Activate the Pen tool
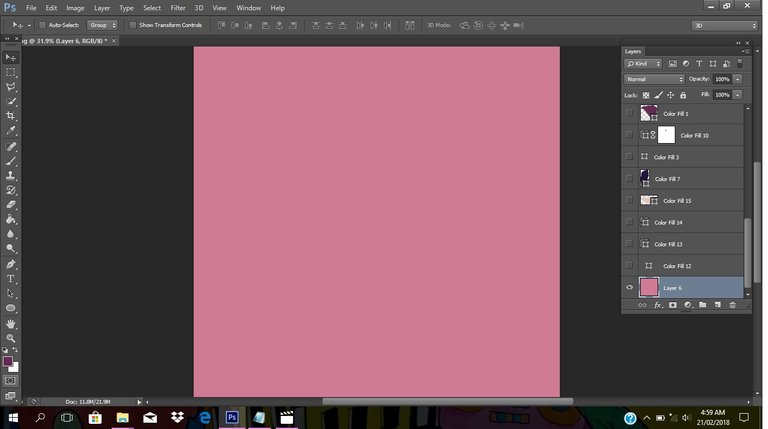The width and height of the screenshot is (768, 429). [x=10, y=264]
